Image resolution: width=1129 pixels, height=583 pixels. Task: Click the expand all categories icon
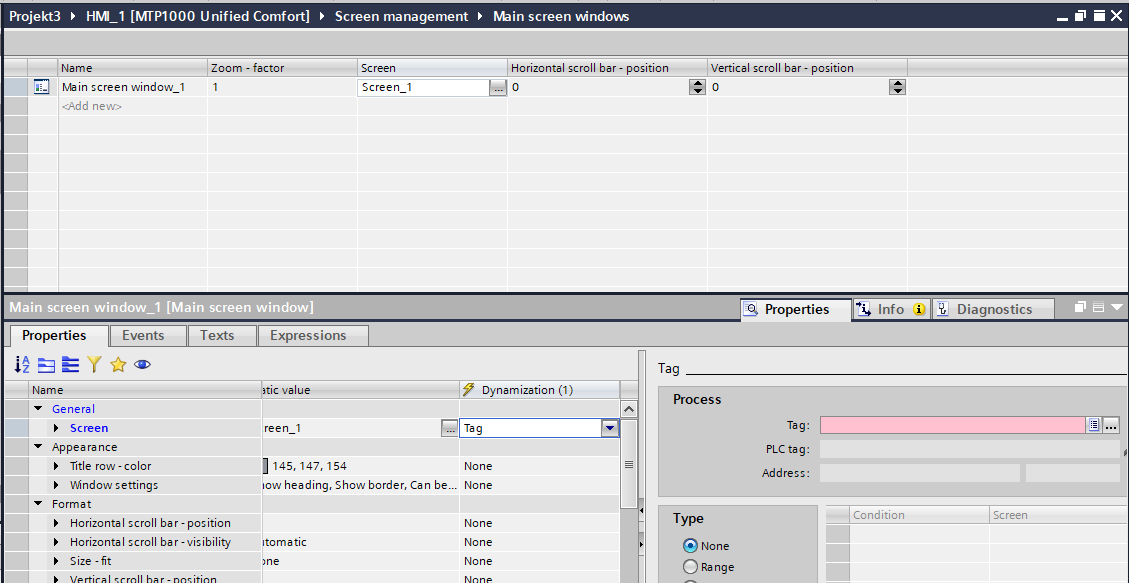pos(70,365)
